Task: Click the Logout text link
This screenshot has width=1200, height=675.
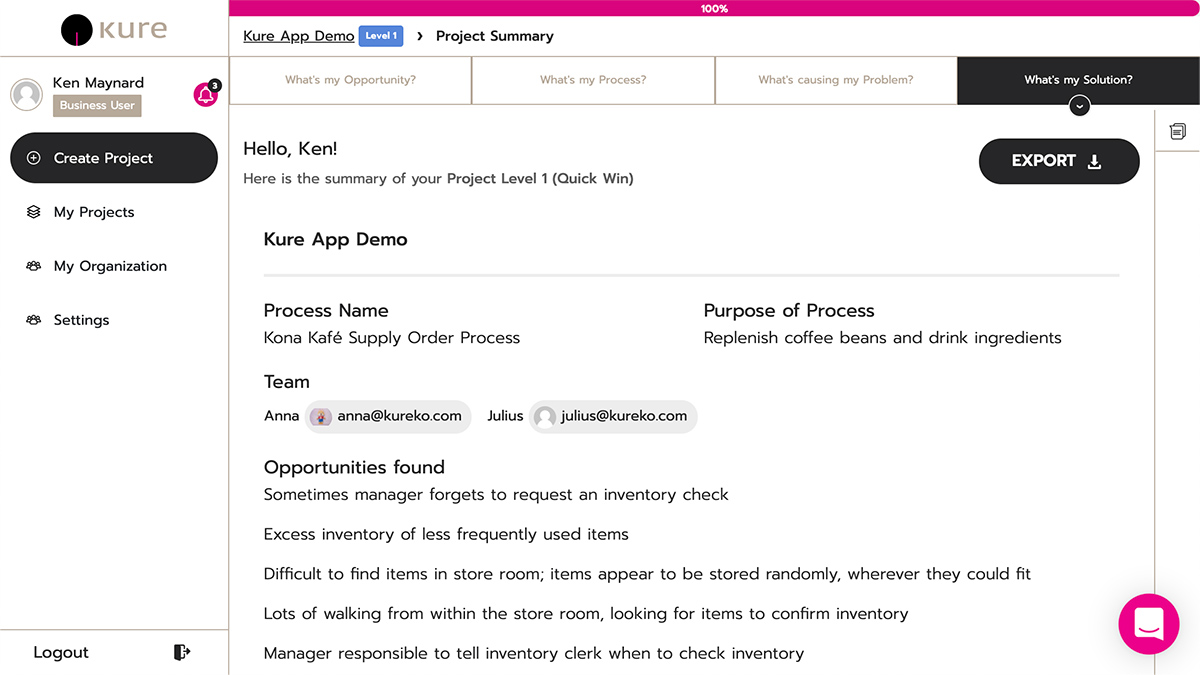Action: (61, 652)
